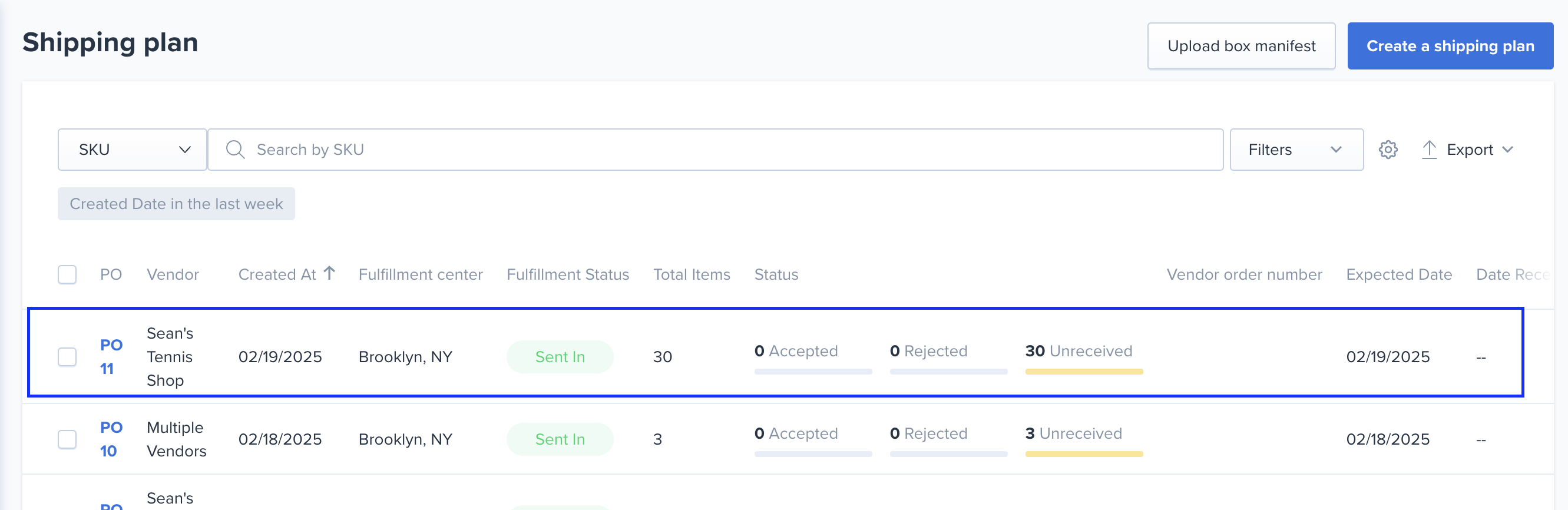Toggle the Created At sort arrow

pos(329,273)
